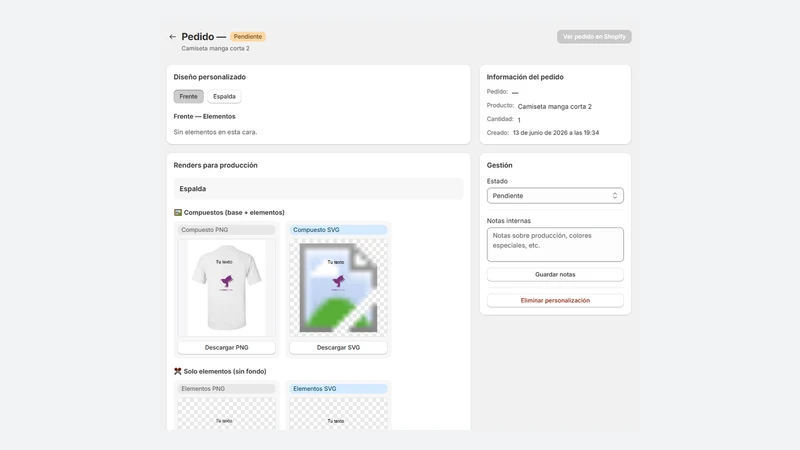Image resolution: width=800 pixels, height=450 pixels.
Task: Click Descargar PNG button
Action: 227,347
